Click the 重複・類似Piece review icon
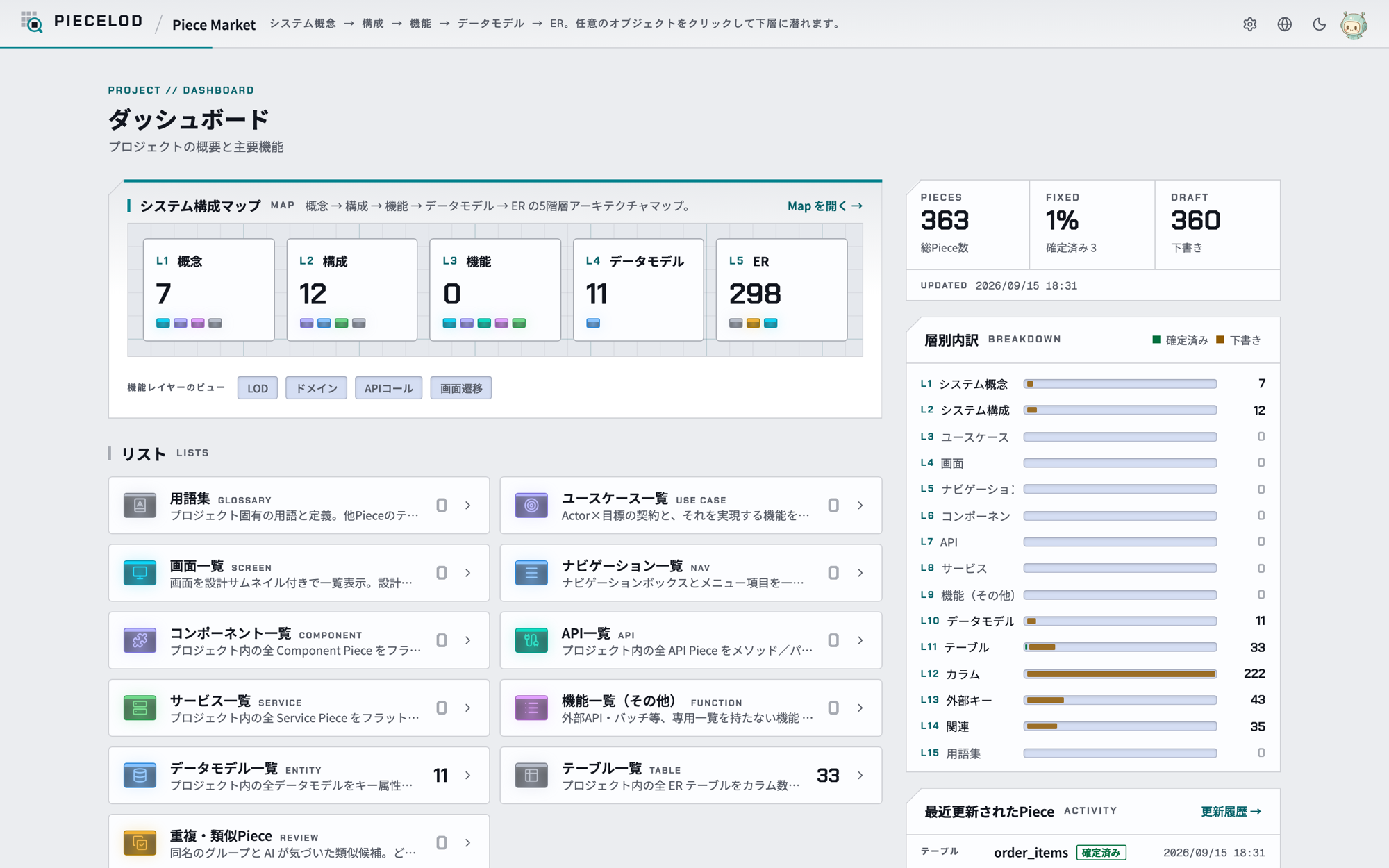Screen dimensions: 1389x868 140,842
